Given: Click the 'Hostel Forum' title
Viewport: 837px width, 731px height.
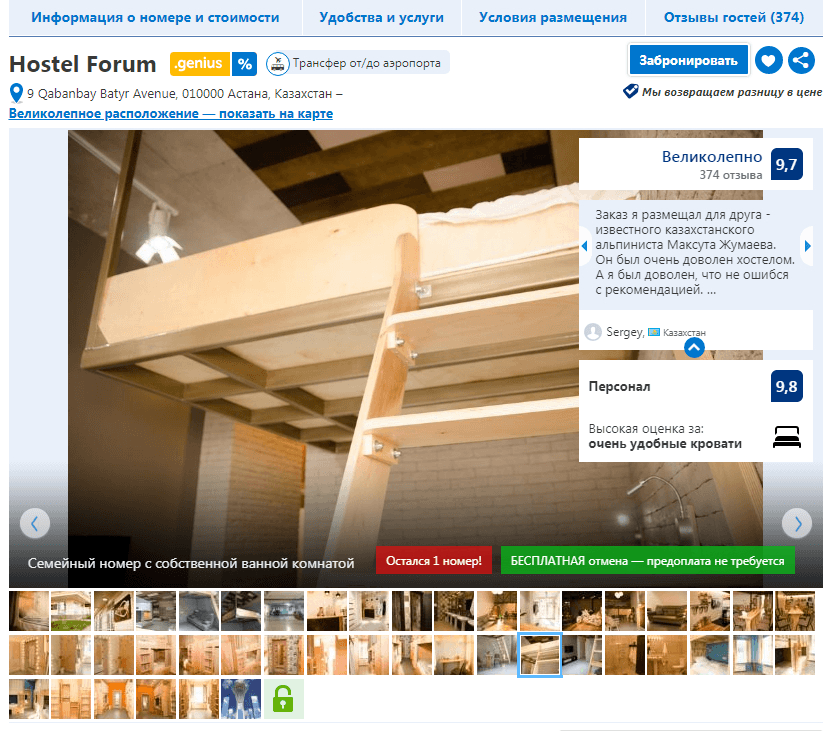Looking at the screenshot, I should pyautogui.click(x=83, y=64).
